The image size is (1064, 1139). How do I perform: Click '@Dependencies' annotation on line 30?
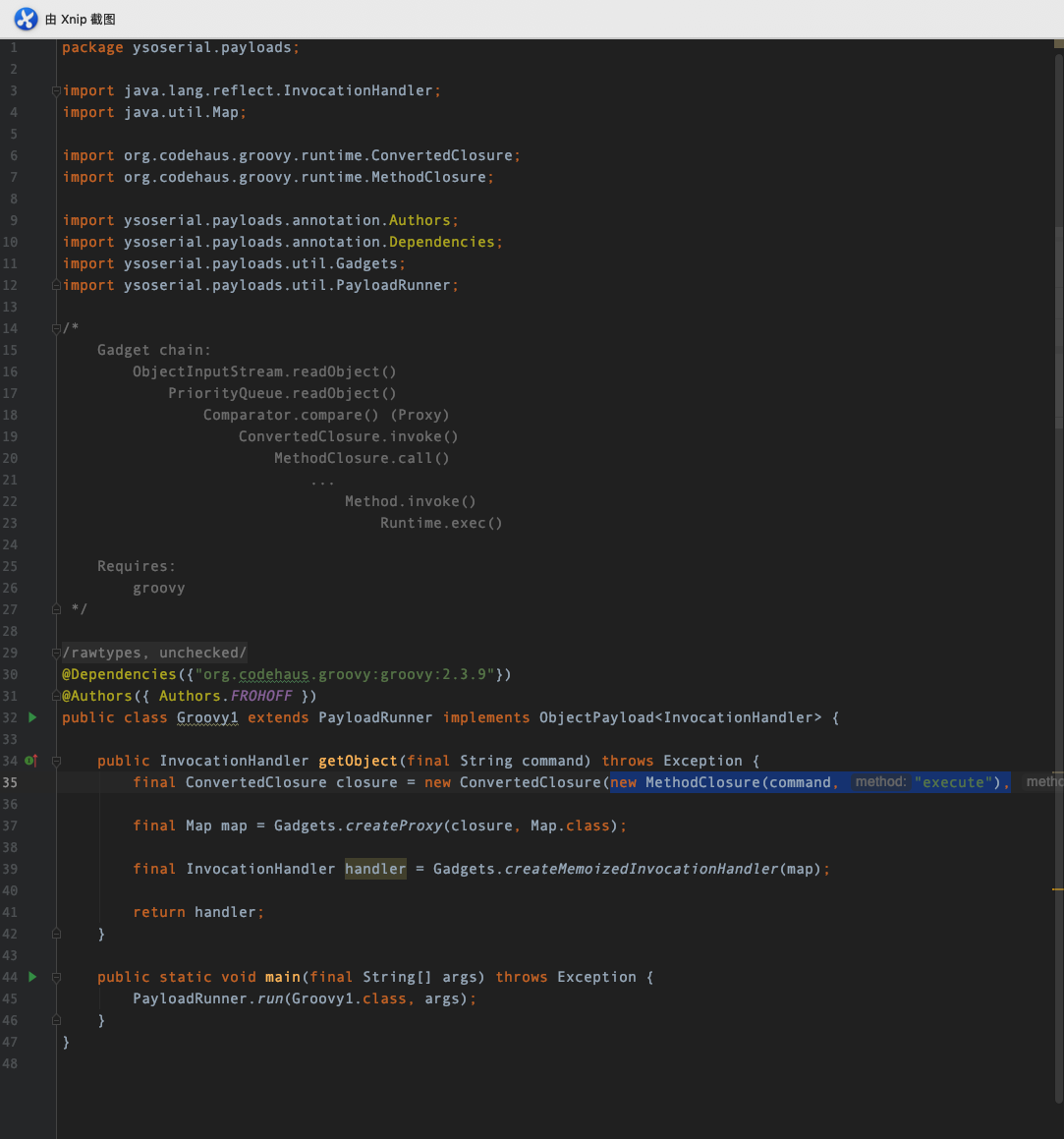tap(119, 674)
